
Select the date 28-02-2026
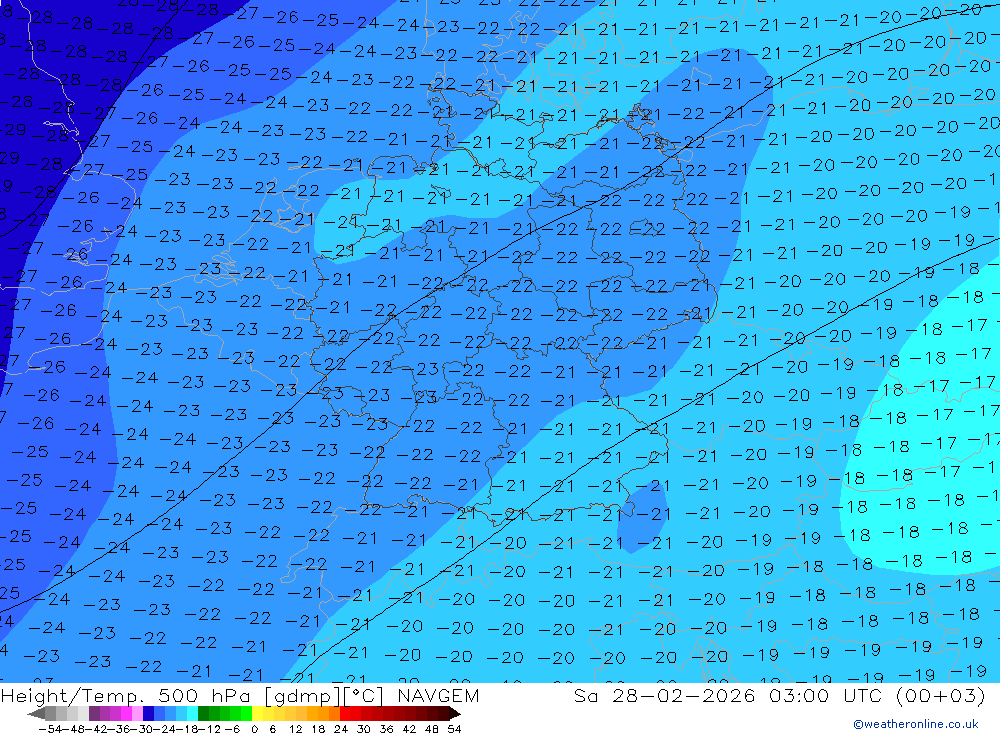(x=684, y=695)
